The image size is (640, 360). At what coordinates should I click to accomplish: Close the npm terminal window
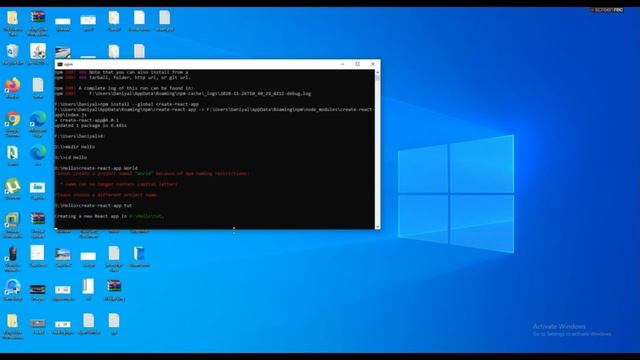[x=373, y=64]
